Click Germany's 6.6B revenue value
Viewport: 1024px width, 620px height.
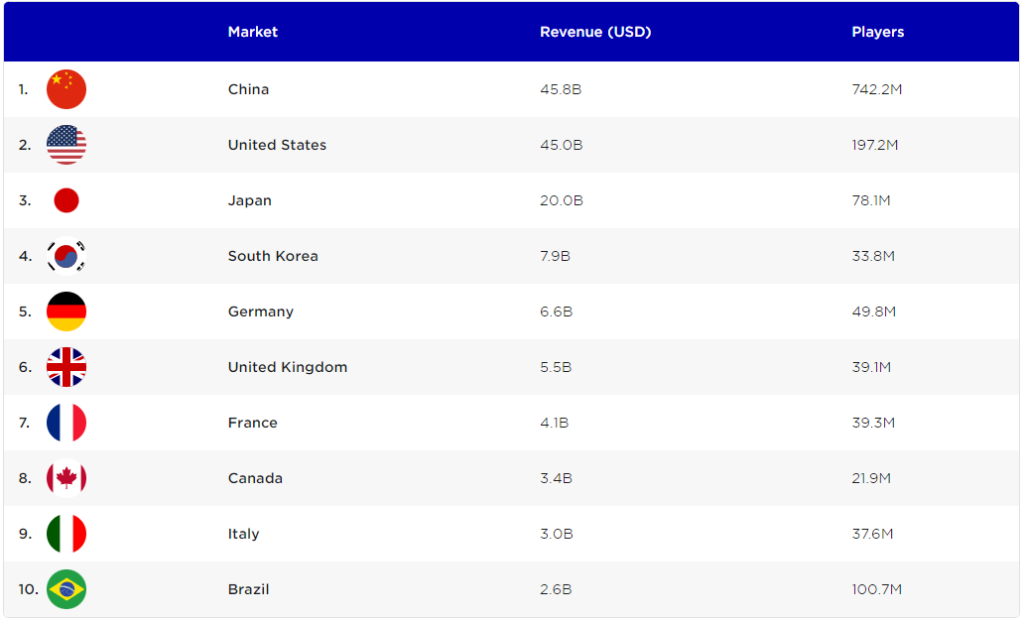(556, 312)
